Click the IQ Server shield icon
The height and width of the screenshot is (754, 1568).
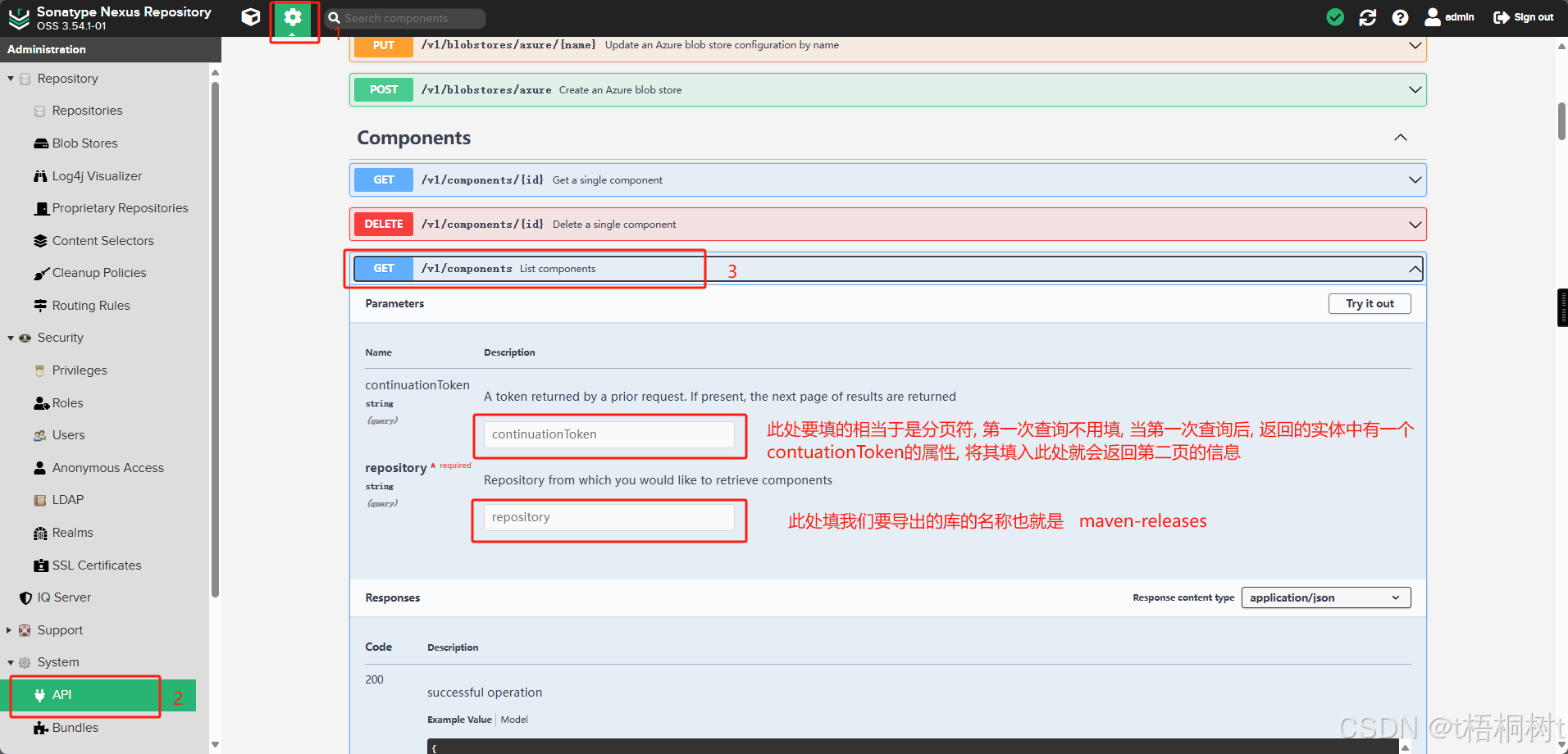pyautogui.click(x=25, y=597)
